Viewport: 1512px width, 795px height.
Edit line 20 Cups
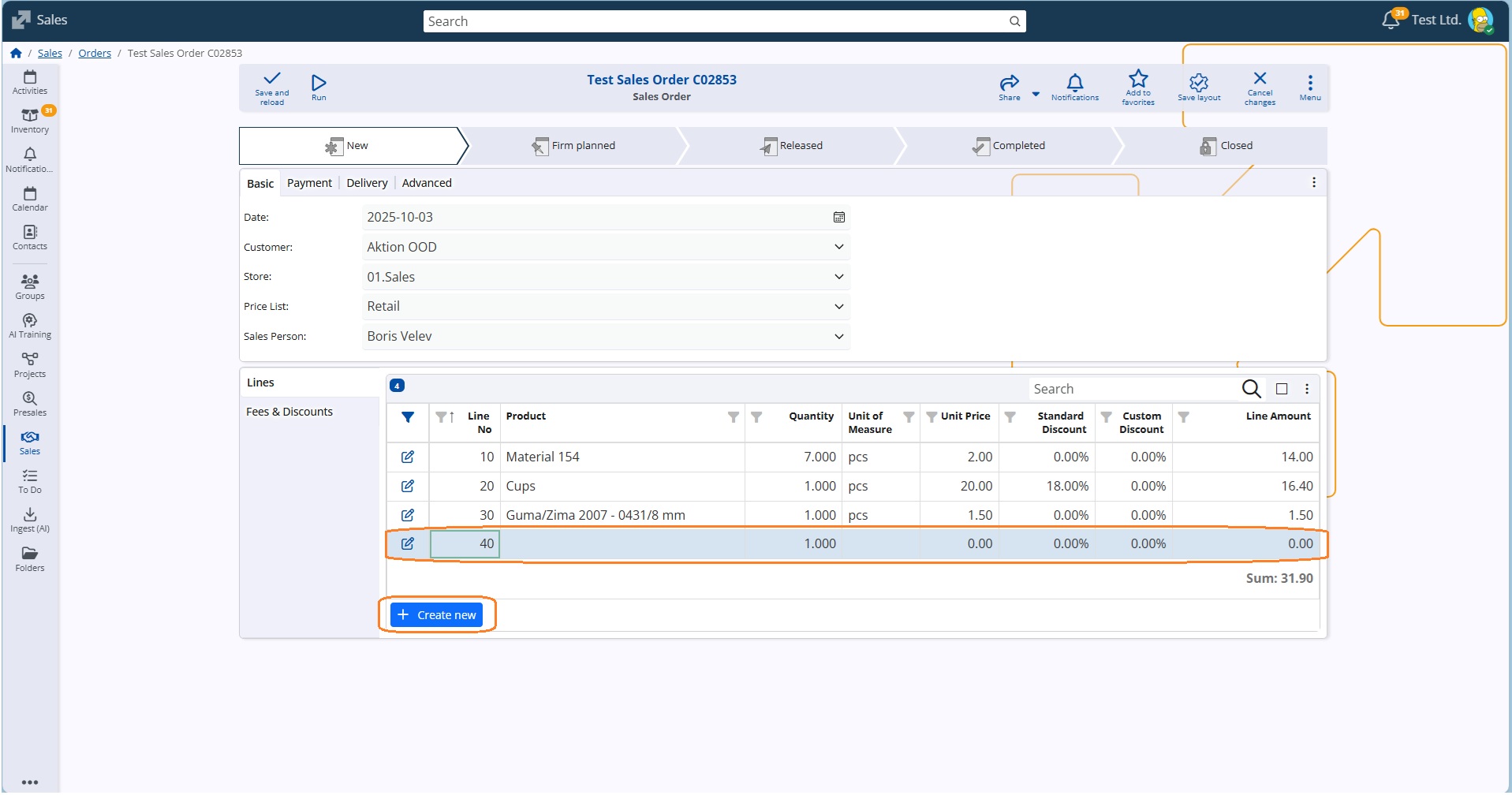(x=408, y=486)
